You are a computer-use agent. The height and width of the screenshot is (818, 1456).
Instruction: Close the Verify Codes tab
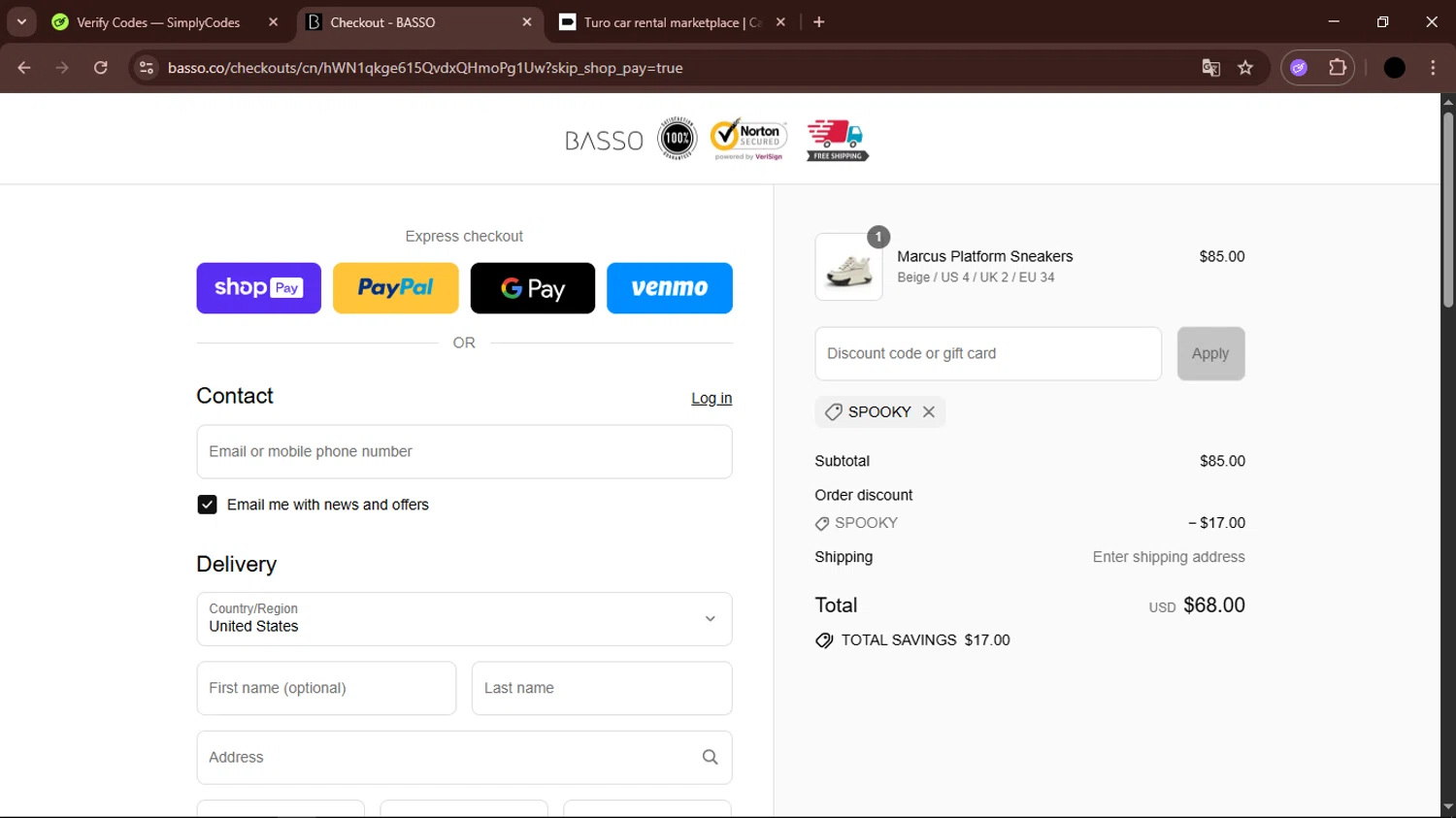pos(273,22)
